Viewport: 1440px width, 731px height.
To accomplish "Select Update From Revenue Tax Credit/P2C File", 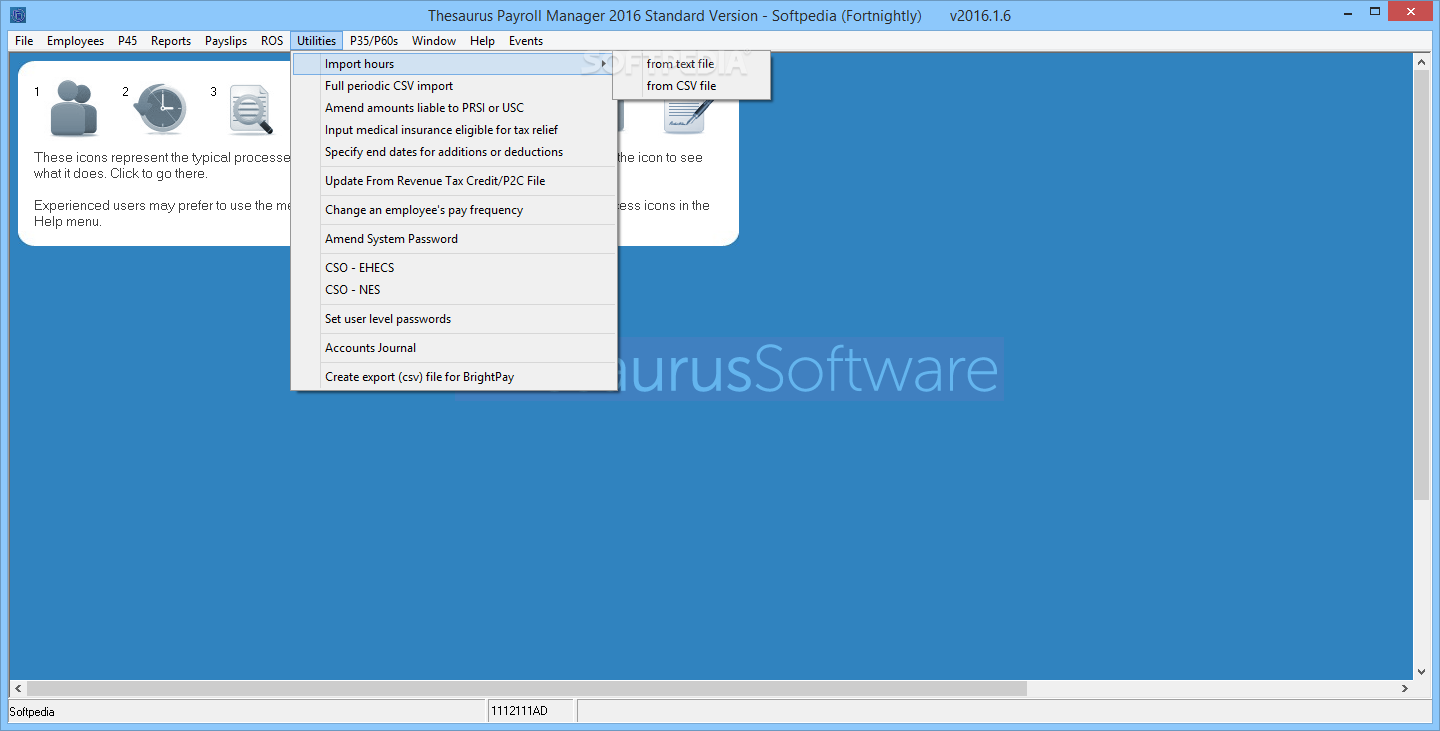I will coord(454,181).
